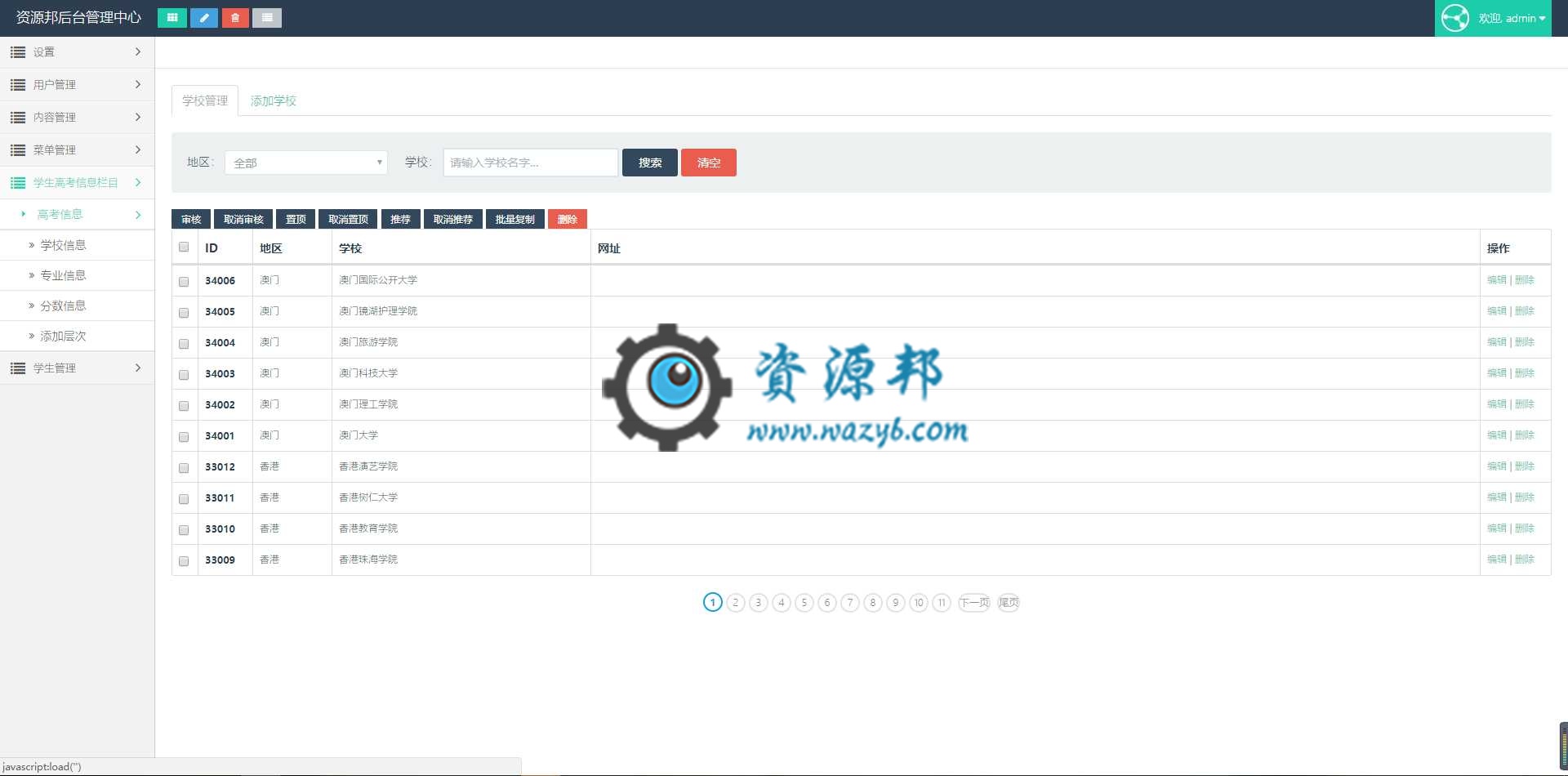
Task: Open 学校信息 in the sidebar
Action: (63, 245)
